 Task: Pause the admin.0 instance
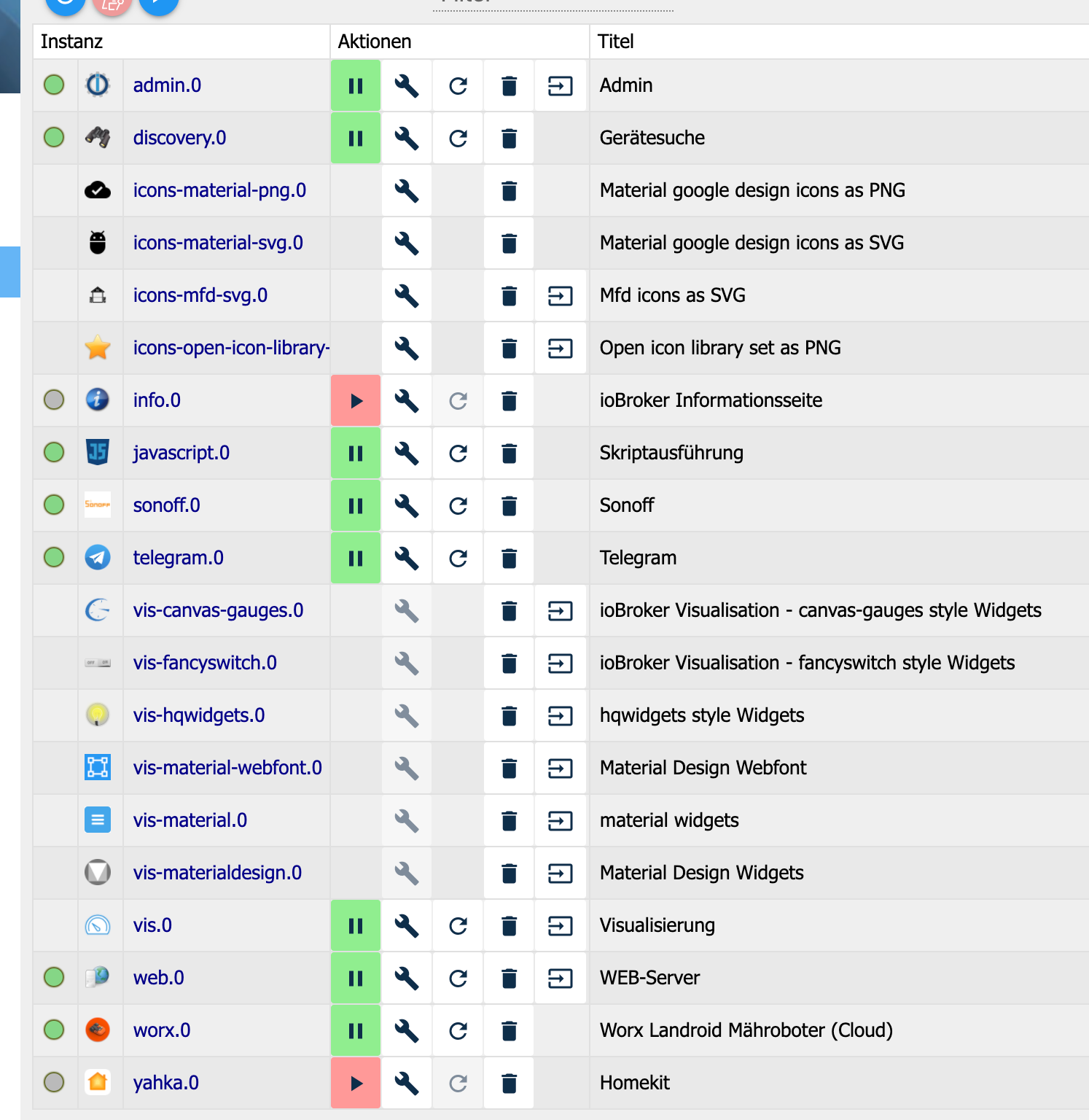(356, 86)
